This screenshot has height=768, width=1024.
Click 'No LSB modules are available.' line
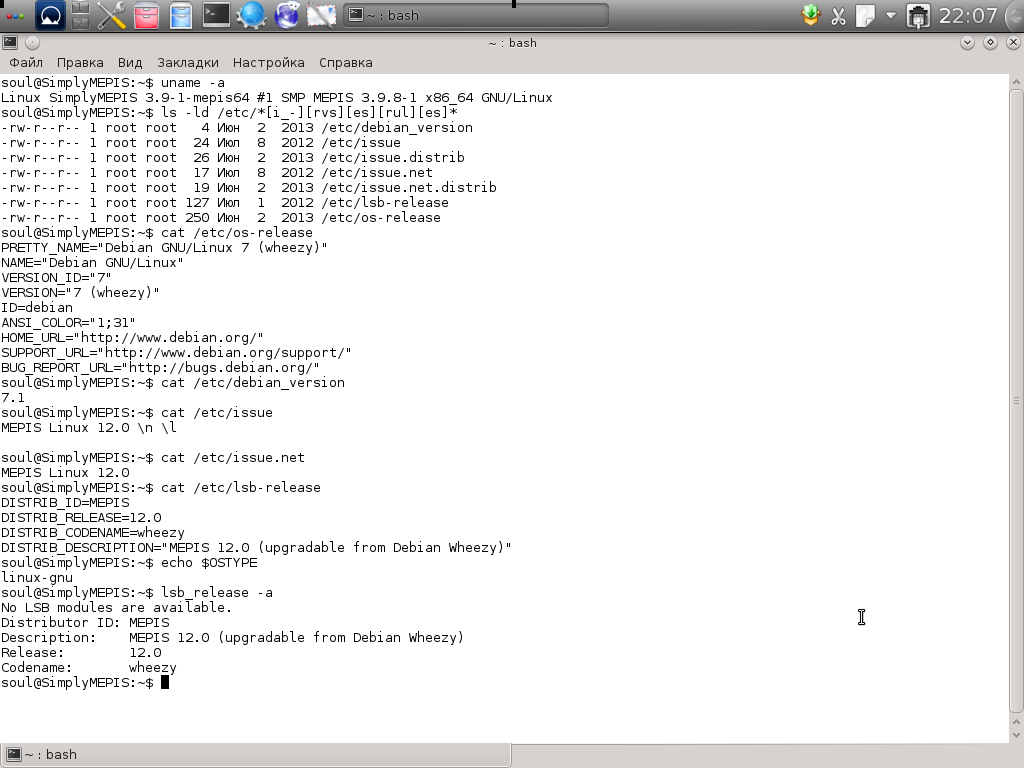116,608
